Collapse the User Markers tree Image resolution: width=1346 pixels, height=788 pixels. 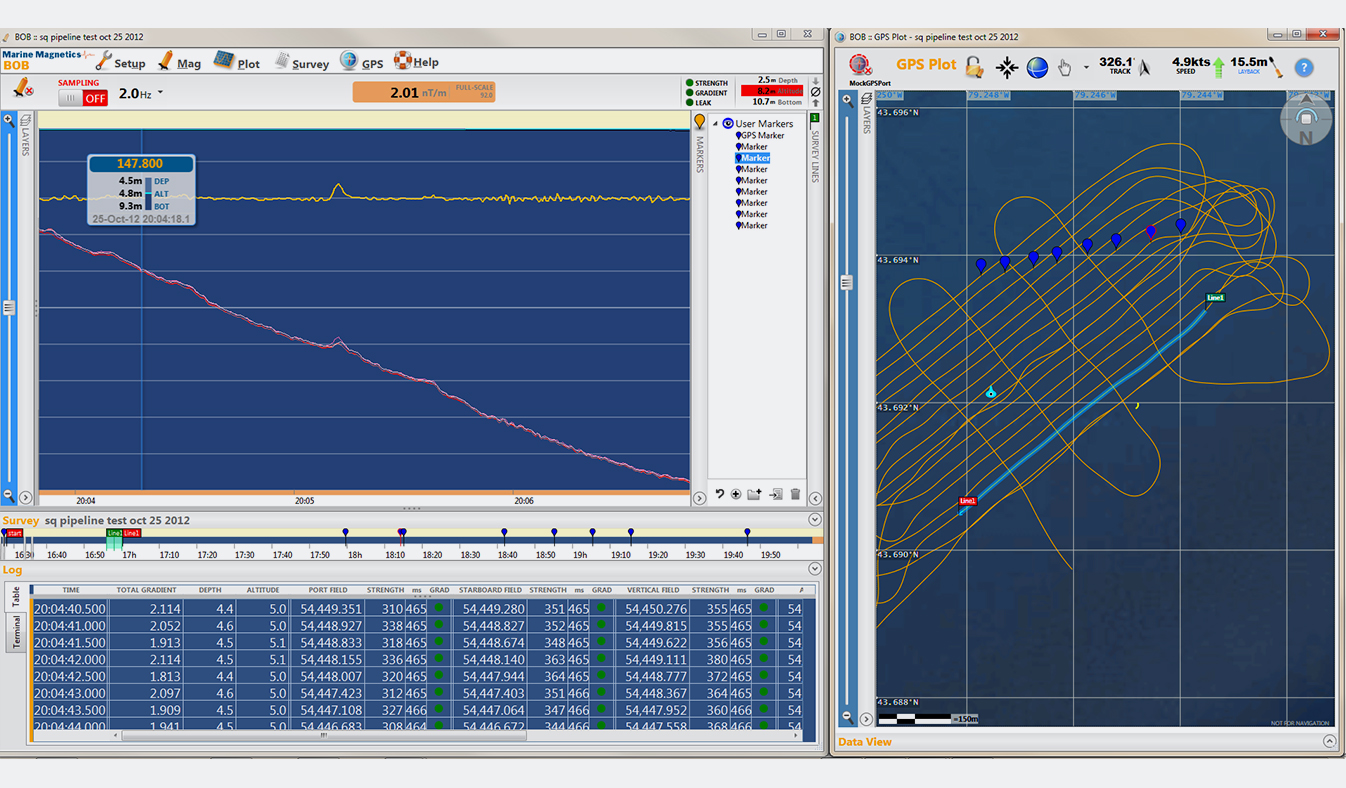714,123
